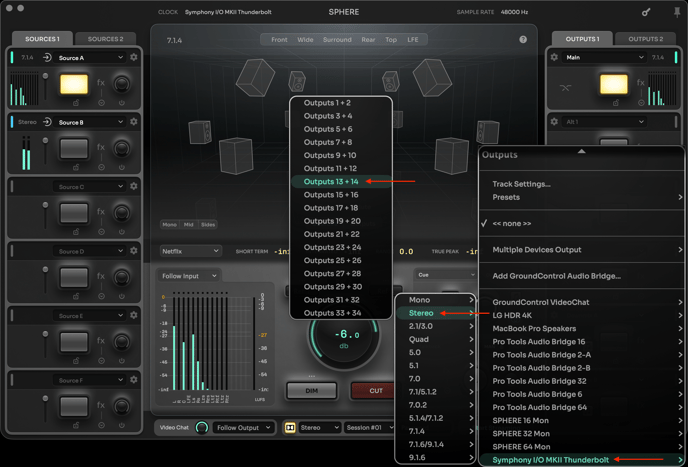The width and height of the screenshot is (688, 467).
Task: Open the Source A name dropdown
Action: pos(90,58)
